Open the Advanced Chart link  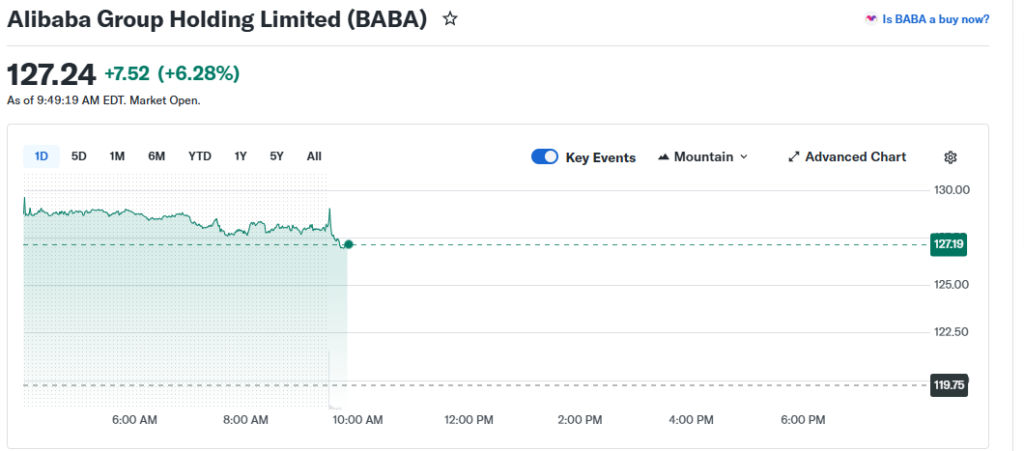coord(855,157)
